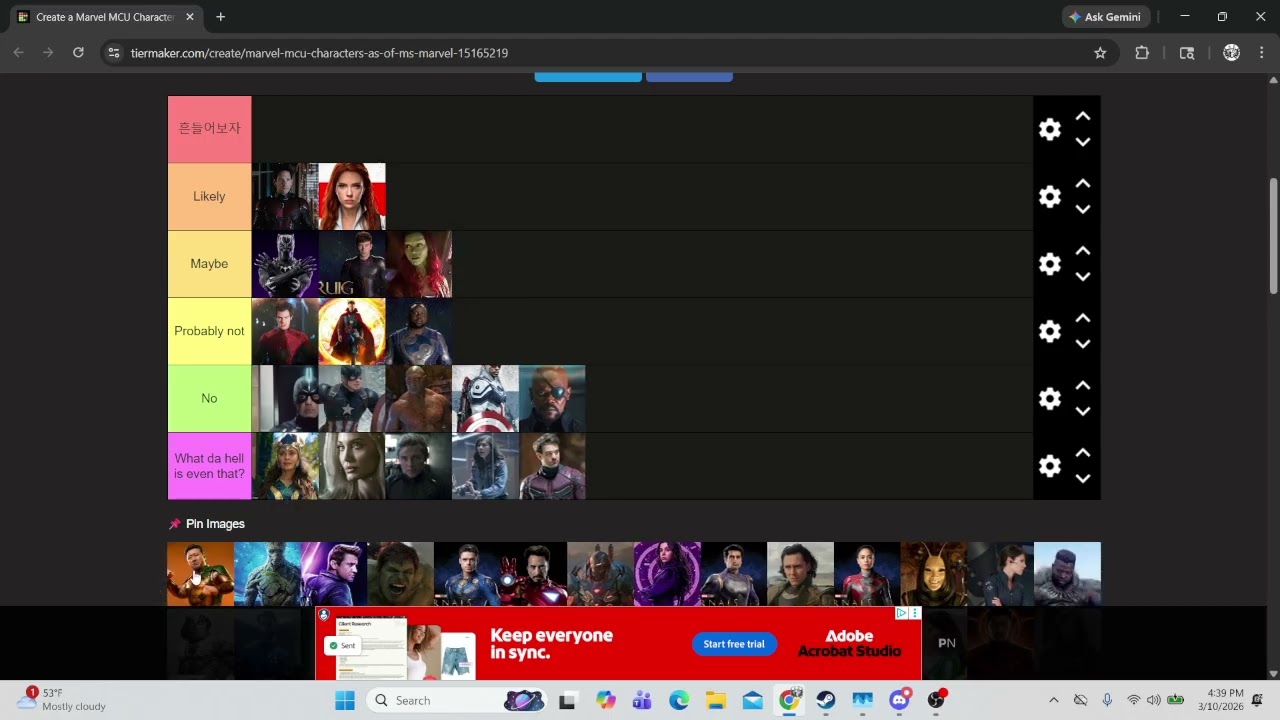Screen dimensions: 1280x720
Task: Pick Mantis image from the image pool
Action: coord(934,574)
